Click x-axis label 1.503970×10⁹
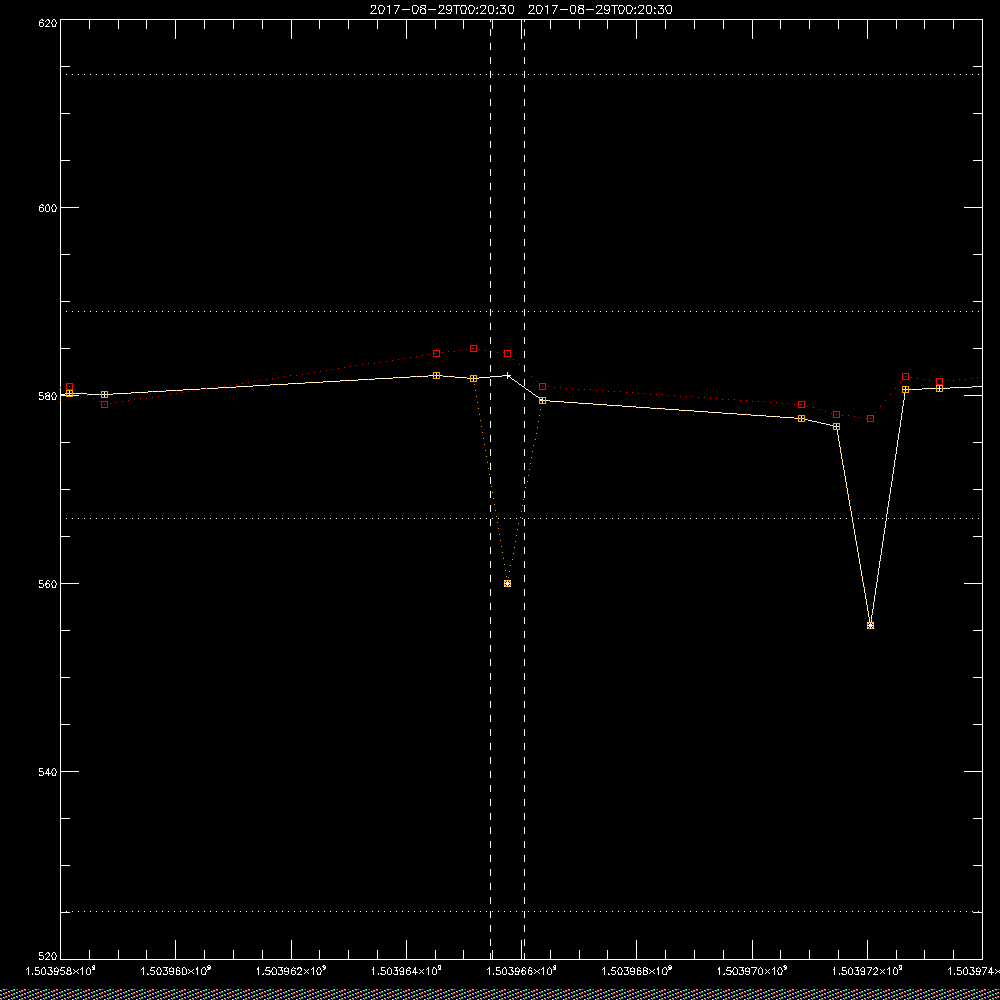Image resolution: width=1000 pixels, height=1000 pixels. [x=753, y=971]
